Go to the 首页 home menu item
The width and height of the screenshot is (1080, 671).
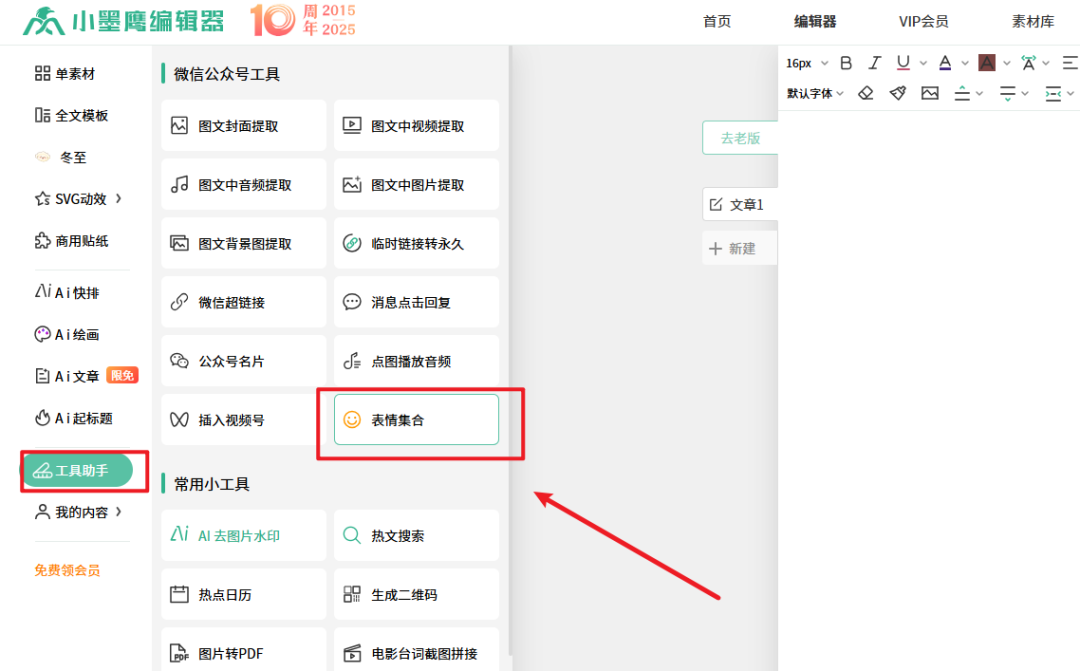point(716,20)
